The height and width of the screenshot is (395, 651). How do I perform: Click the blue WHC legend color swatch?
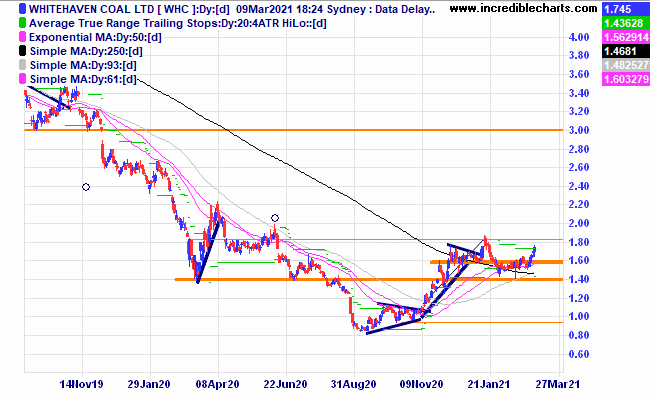[22, 9]
